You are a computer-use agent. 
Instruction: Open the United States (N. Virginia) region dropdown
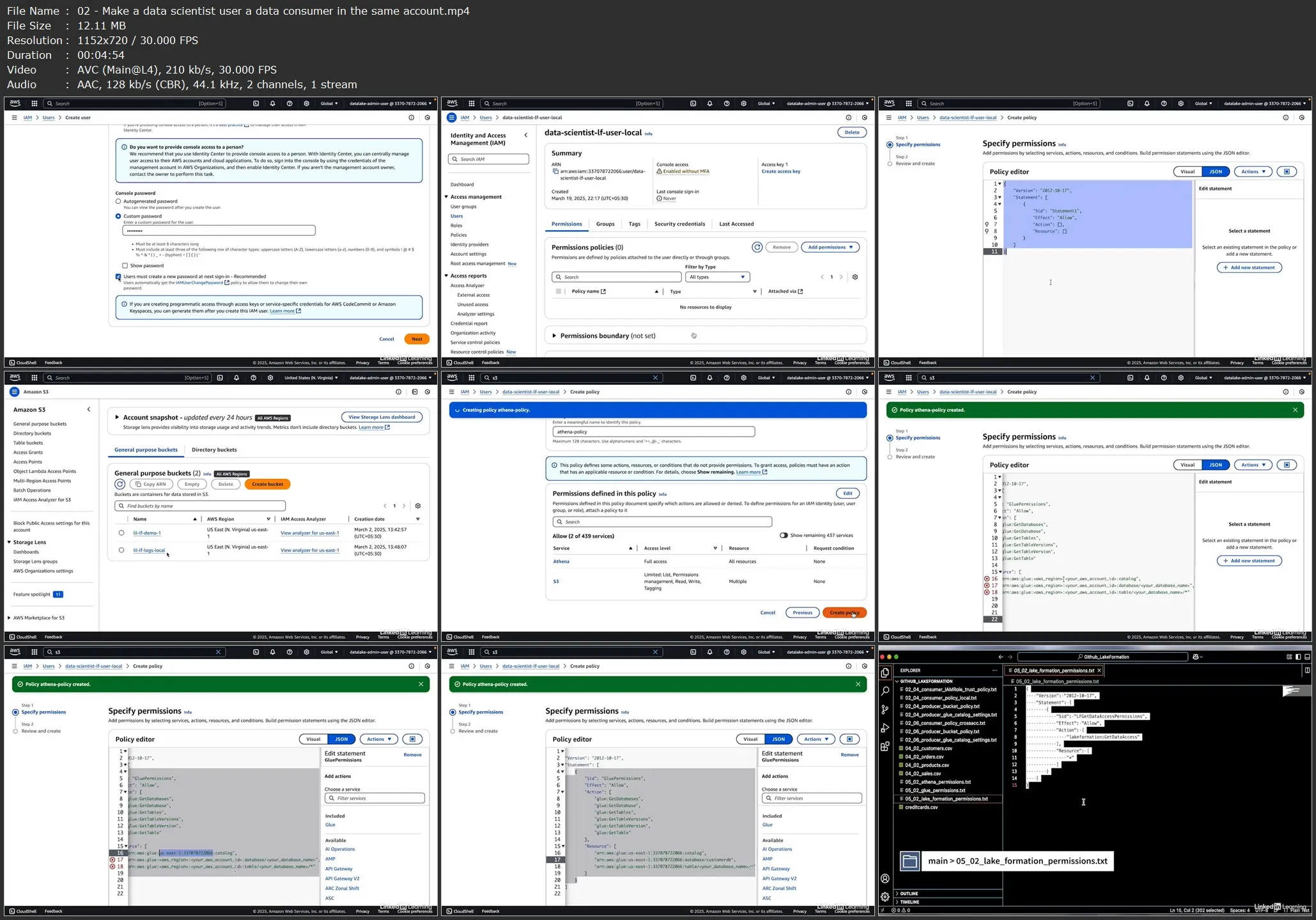pos(311,378)
